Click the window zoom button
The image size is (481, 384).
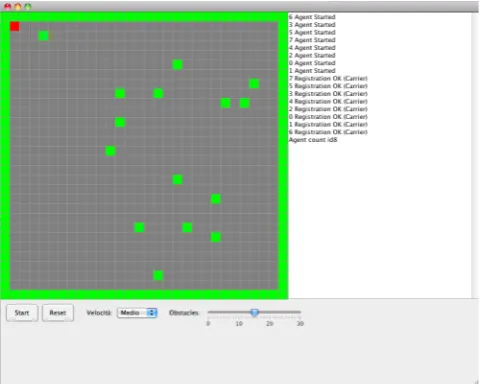pos(28,6)
